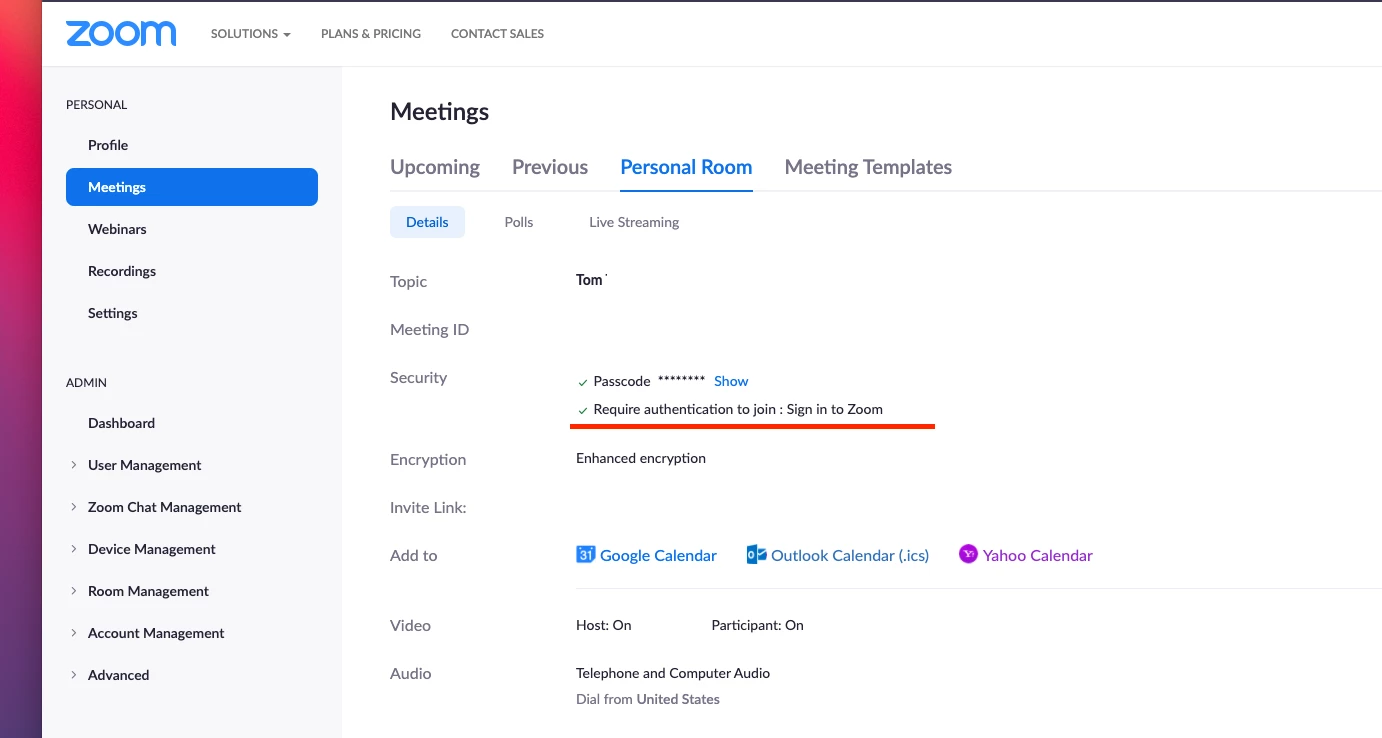Select Meetings in the sidebar
The width and height of the screenshot is (1382, 738).
(x=192, y=187)
